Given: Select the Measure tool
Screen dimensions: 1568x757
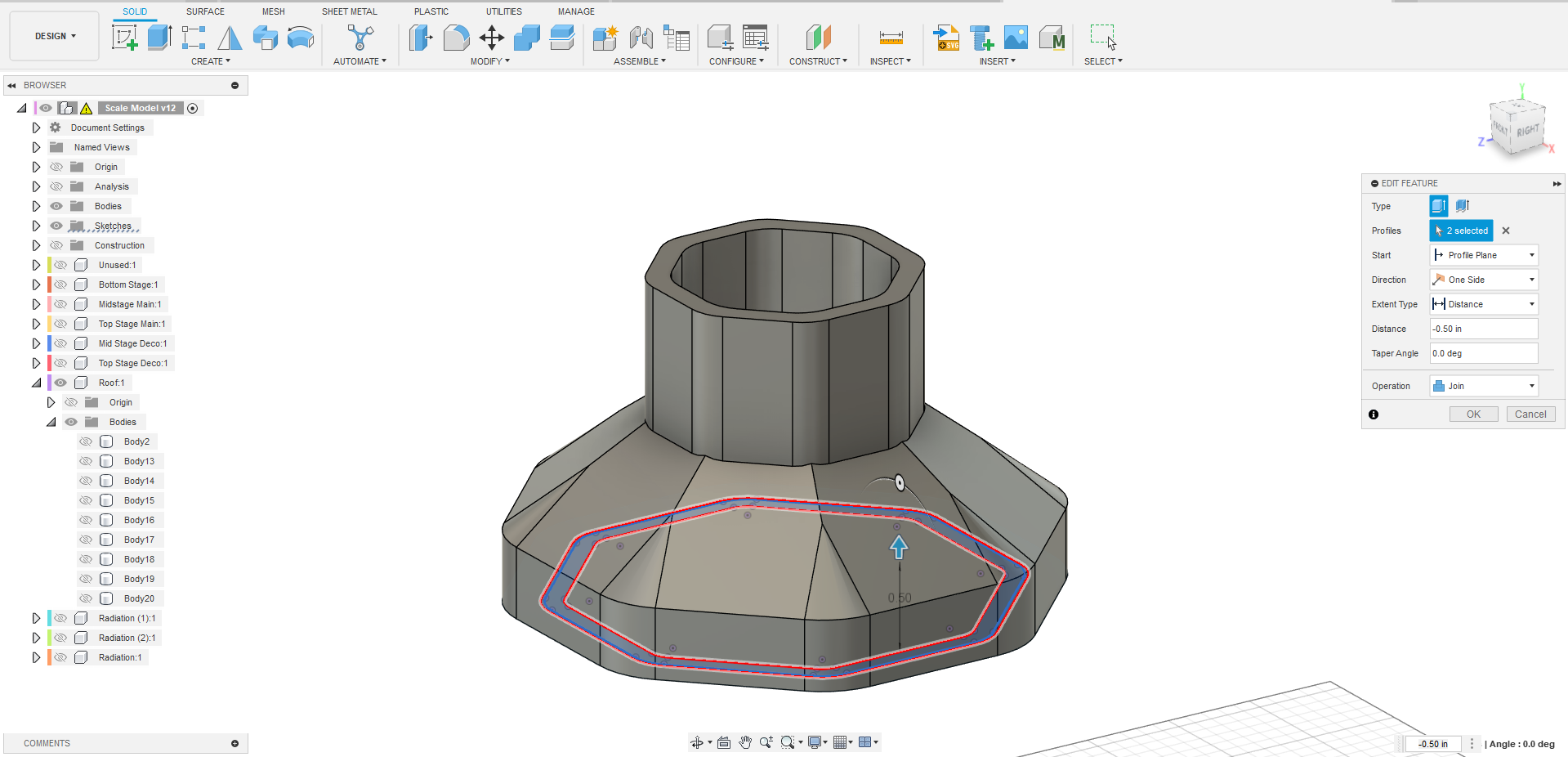Looking at the screenshot, I should pos(891,37).
